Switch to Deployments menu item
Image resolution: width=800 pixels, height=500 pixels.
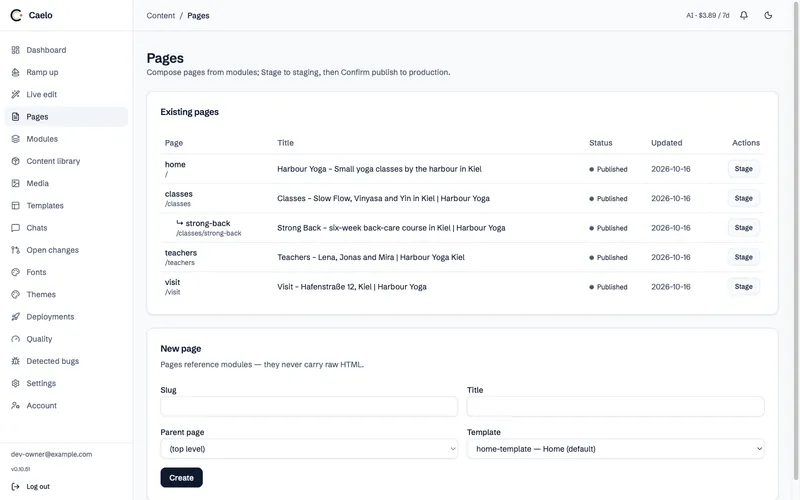point(66,317)
